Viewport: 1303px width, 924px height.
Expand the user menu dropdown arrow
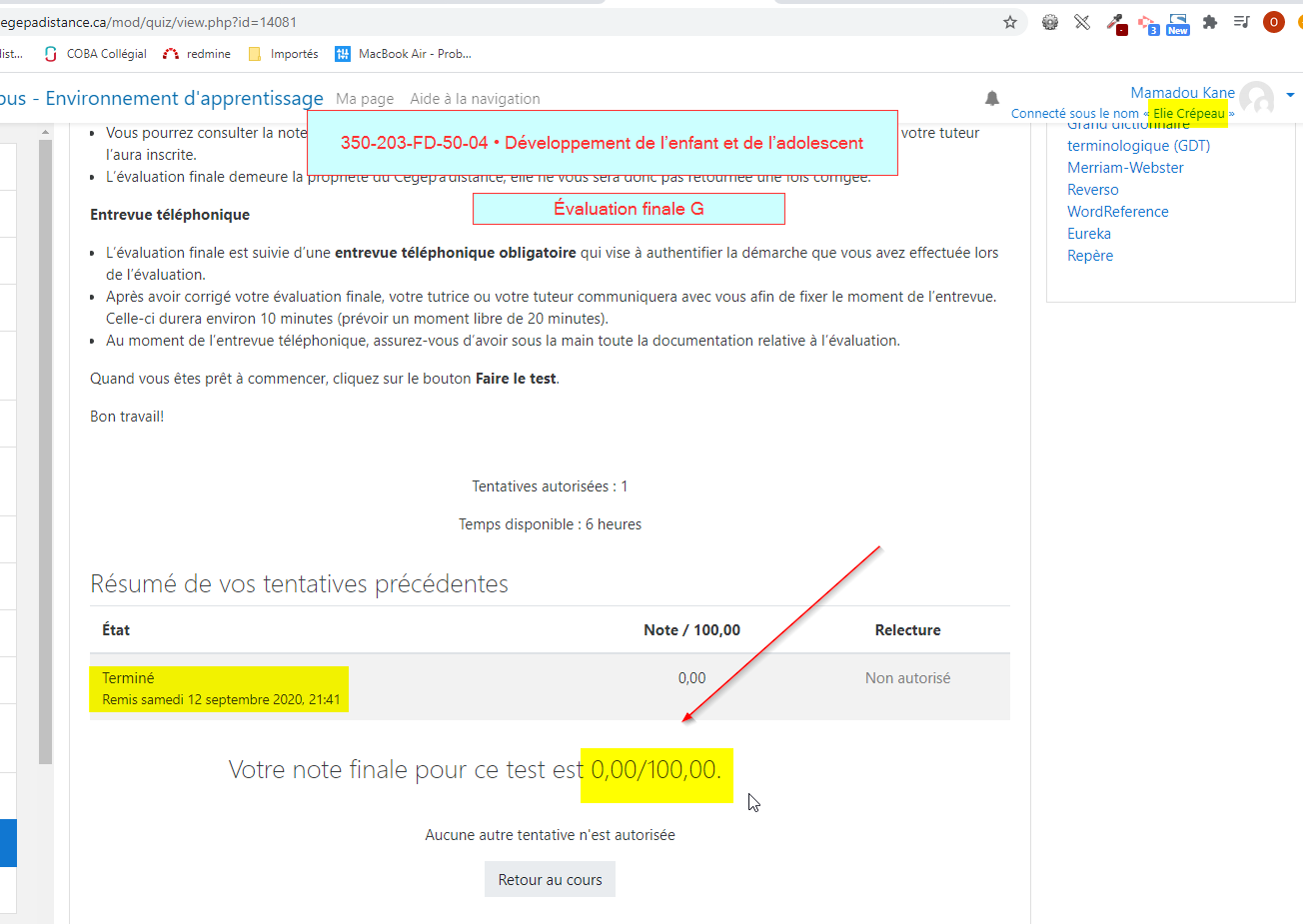pyautogui.click(x=1290, y=95)
